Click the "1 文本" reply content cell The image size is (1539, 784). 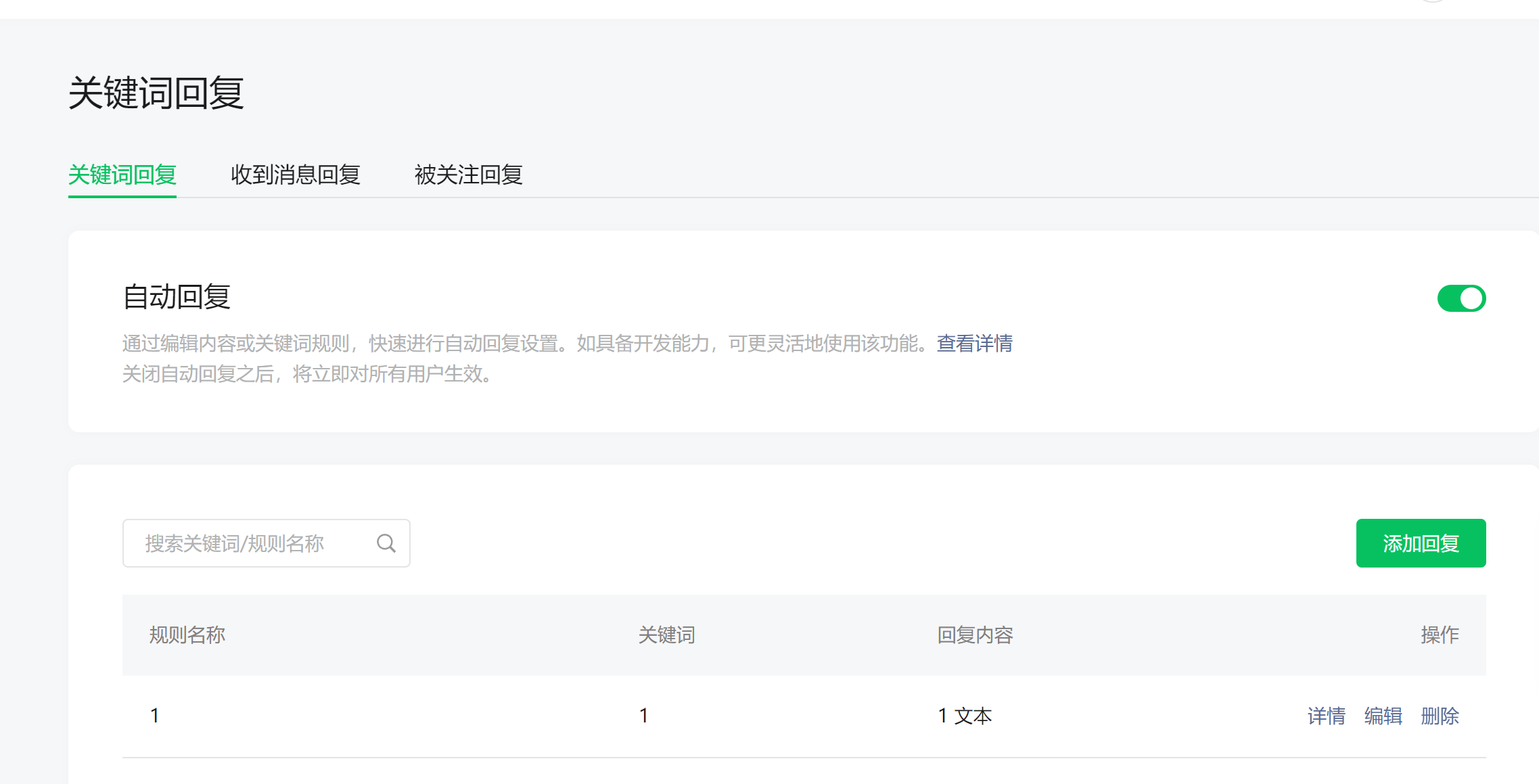pyautogui.click(x=965, y=716)
